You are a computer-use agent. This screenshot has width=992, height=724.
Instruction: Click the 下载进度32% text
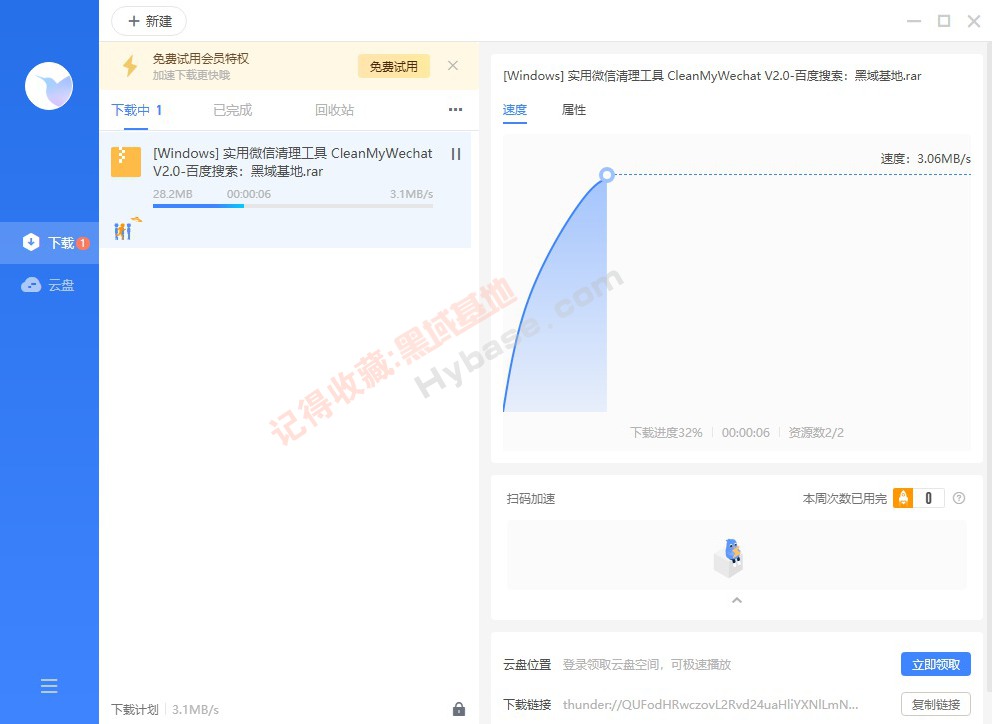coord(666,433)
